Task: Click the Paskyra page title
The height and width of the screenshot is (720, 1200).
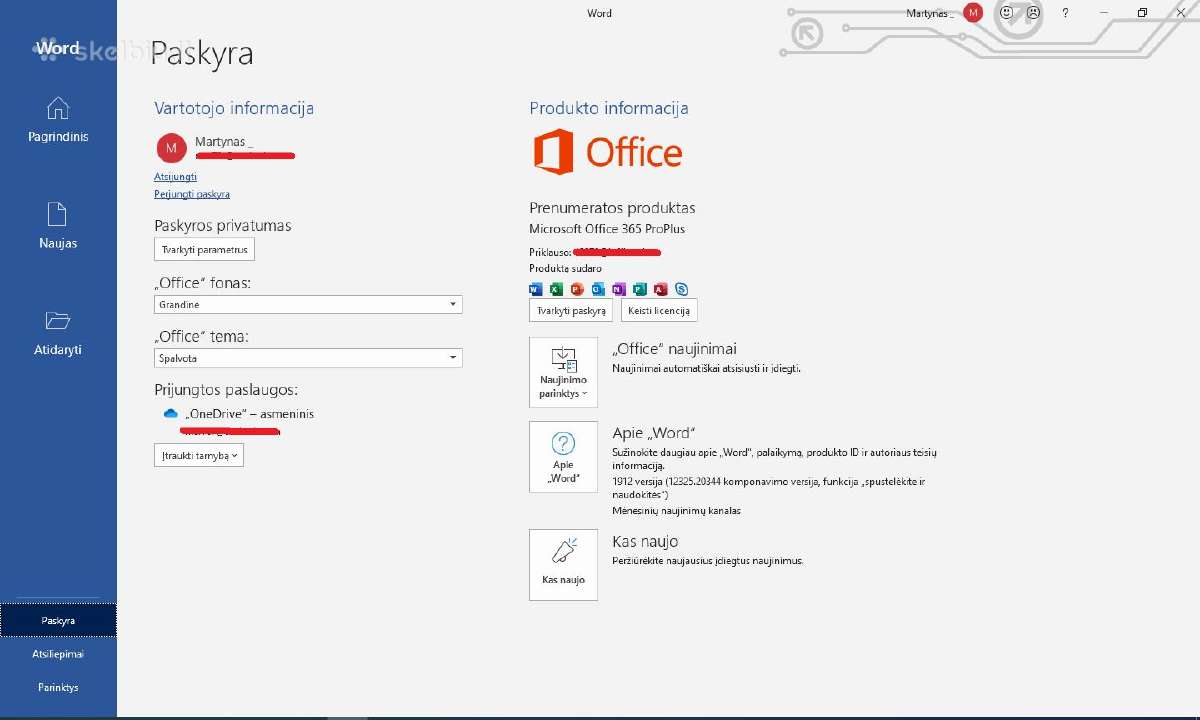Action: click(201, 54)
